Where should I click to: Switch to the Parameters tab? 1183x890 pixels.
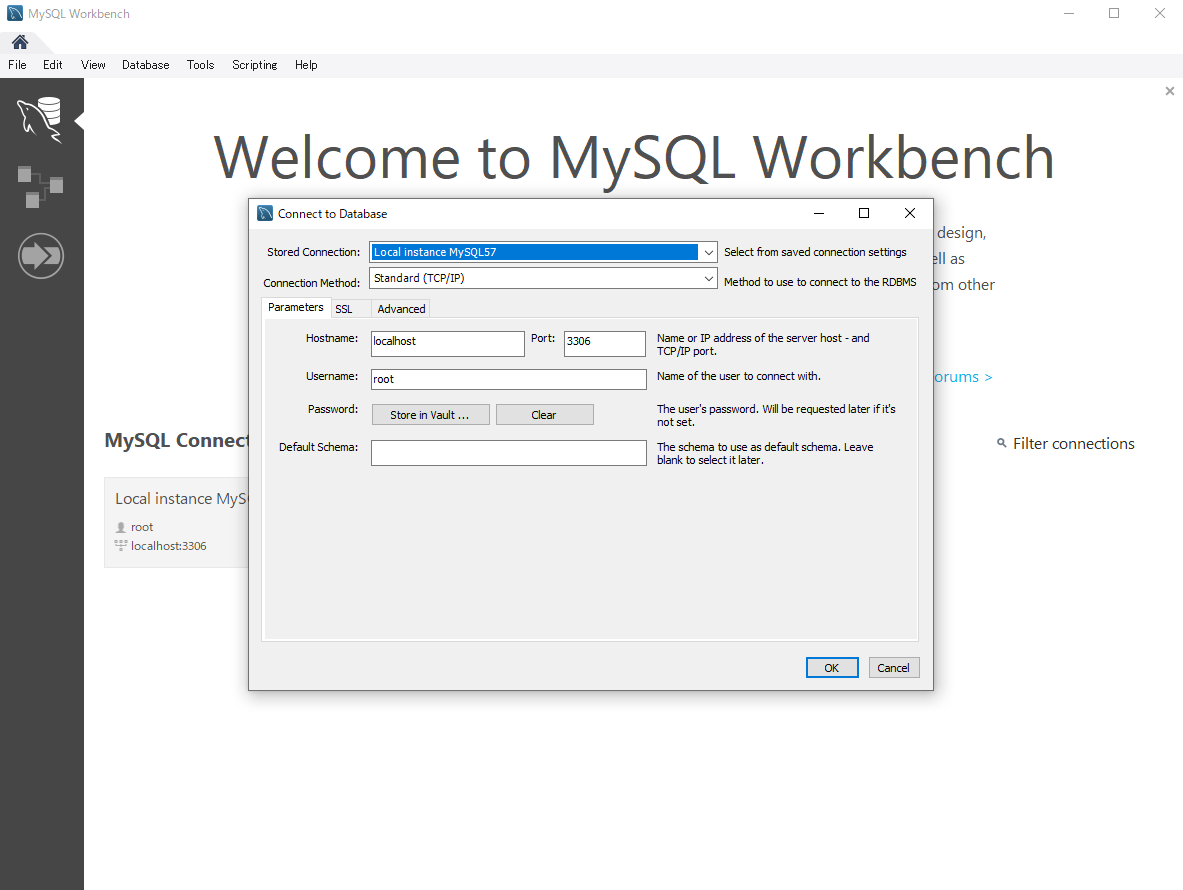coord(296,307)
